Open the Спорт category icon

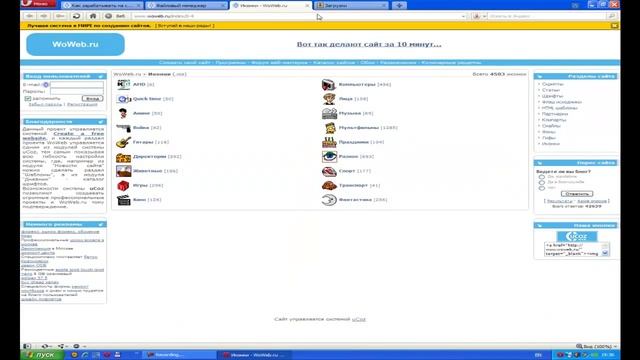pos(329,171)
